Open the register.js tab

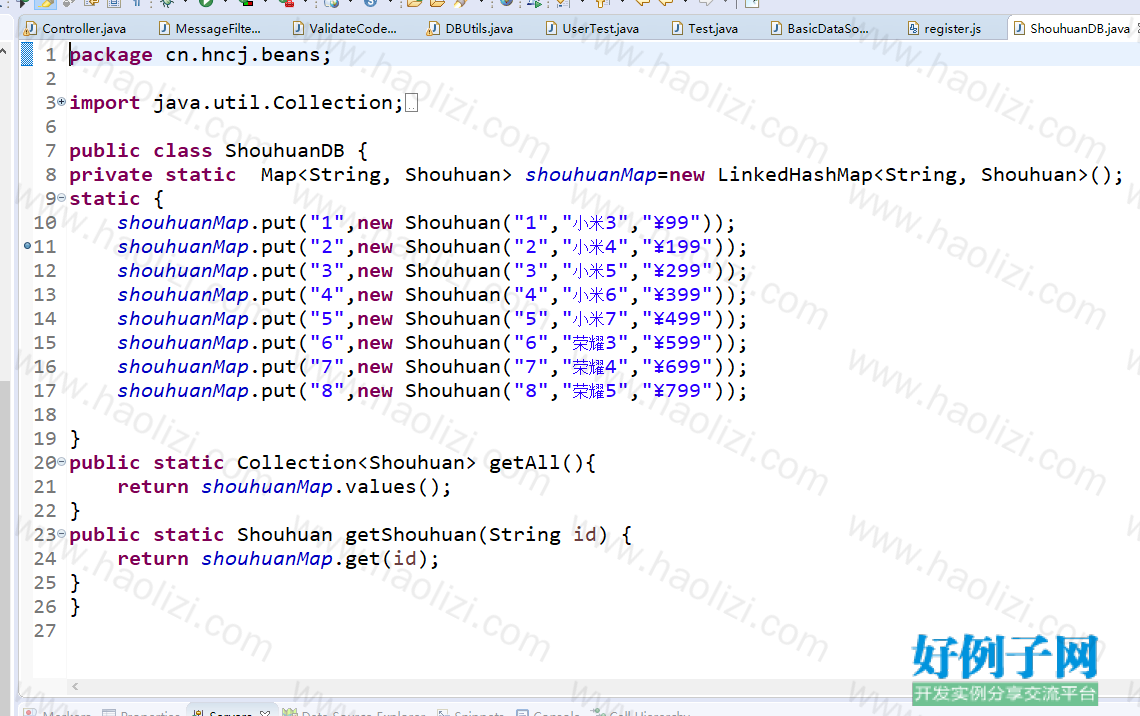[x=944, y=28]
